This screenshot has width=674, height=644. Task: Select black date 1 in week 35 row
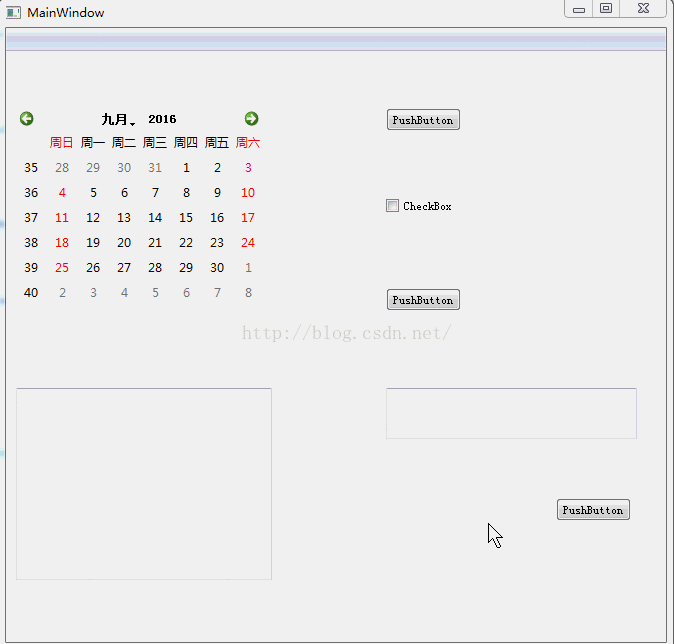pyautogui.click(x=186, y=168)
